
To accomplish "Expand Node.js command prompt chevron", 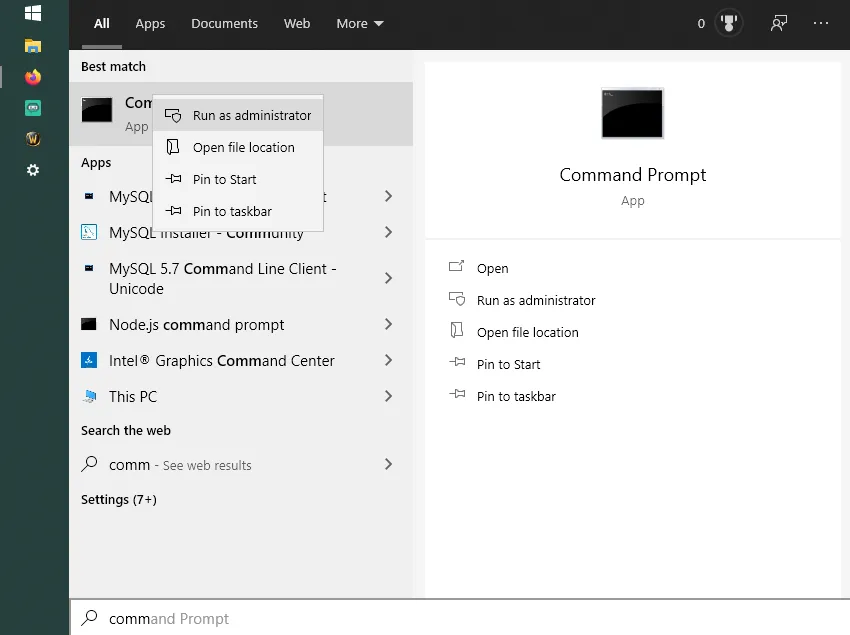I will tap(388, 324).
